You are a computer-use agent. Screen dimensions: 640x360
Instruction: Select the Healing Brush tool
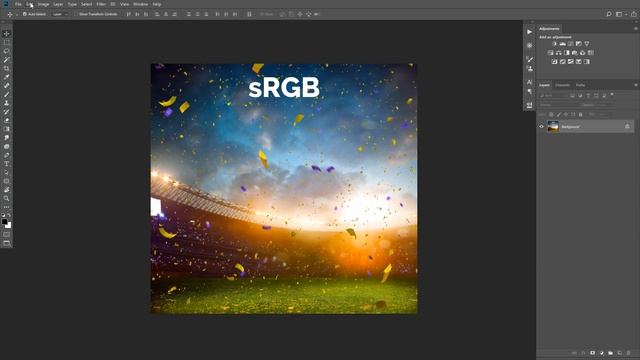pos(7,86)
